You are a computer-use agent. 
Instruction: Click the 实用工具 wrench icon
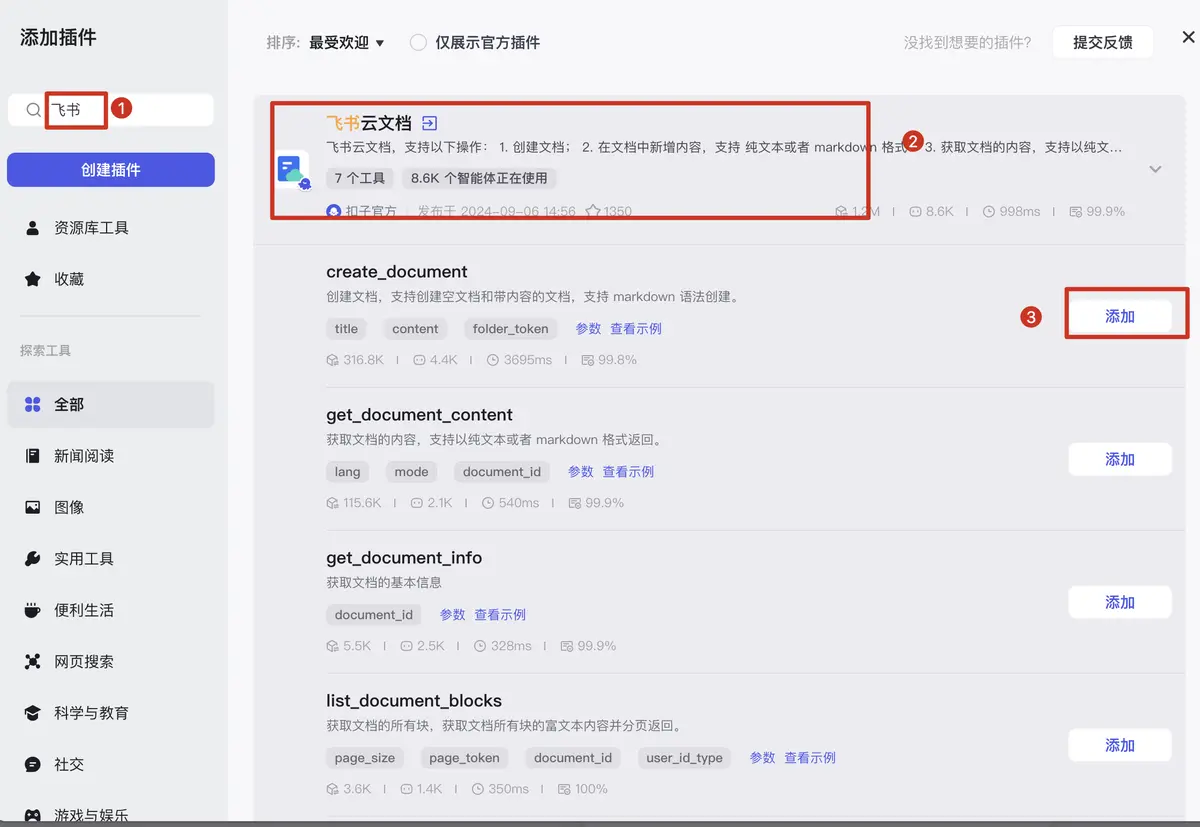33,559
